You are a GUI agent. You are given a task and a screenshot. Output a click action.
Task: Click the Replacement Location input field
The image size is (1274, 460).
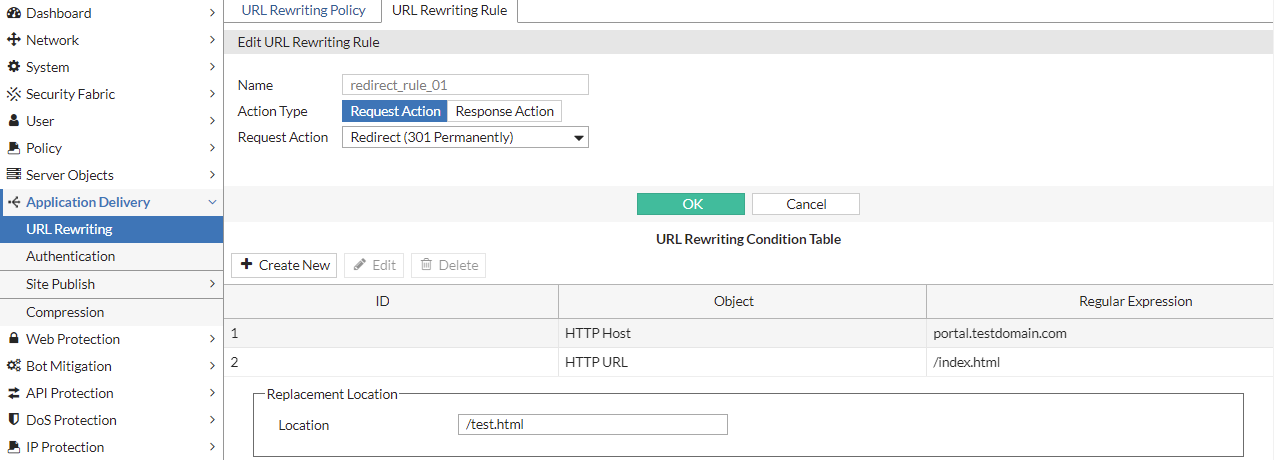(x=592, y=424)
